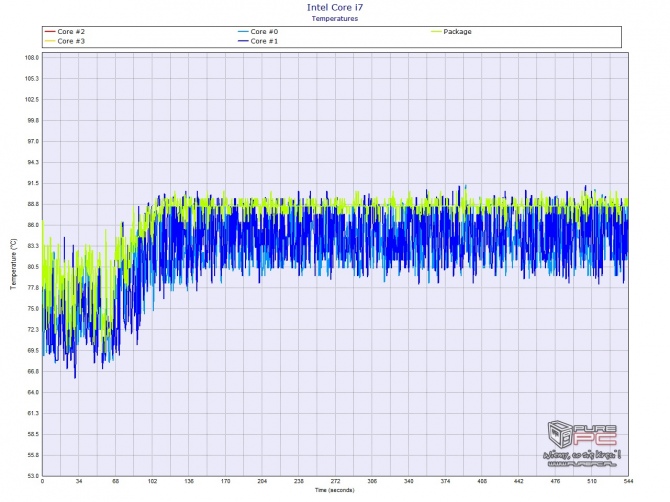Click the green Package legend line
The image size is (670, 502).
(436, 32)
